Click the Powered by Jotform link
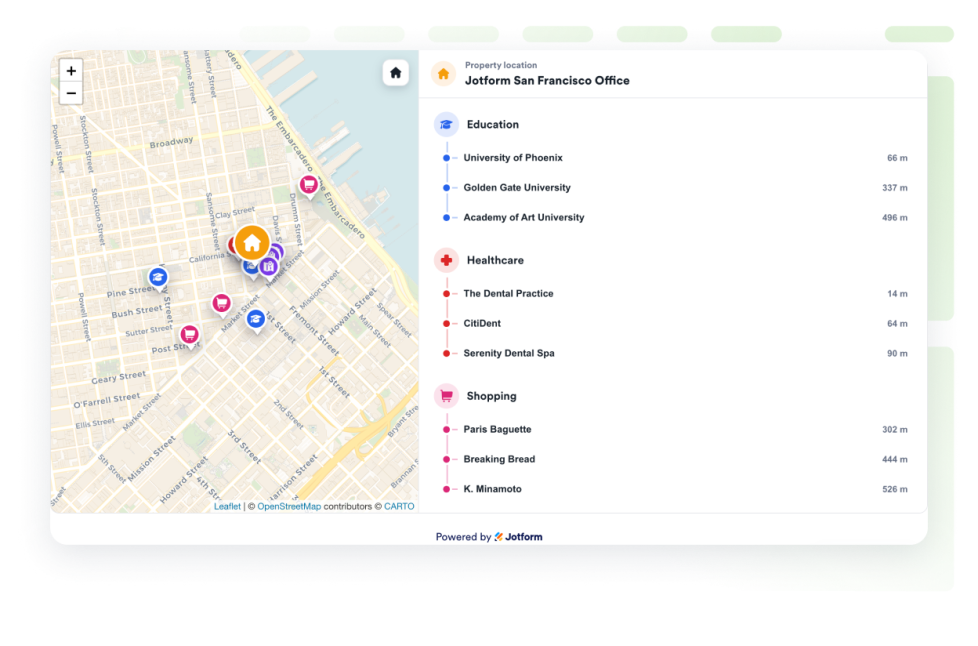Image resolution: width=978 pixels, height=646 pixels. point(489,537)
